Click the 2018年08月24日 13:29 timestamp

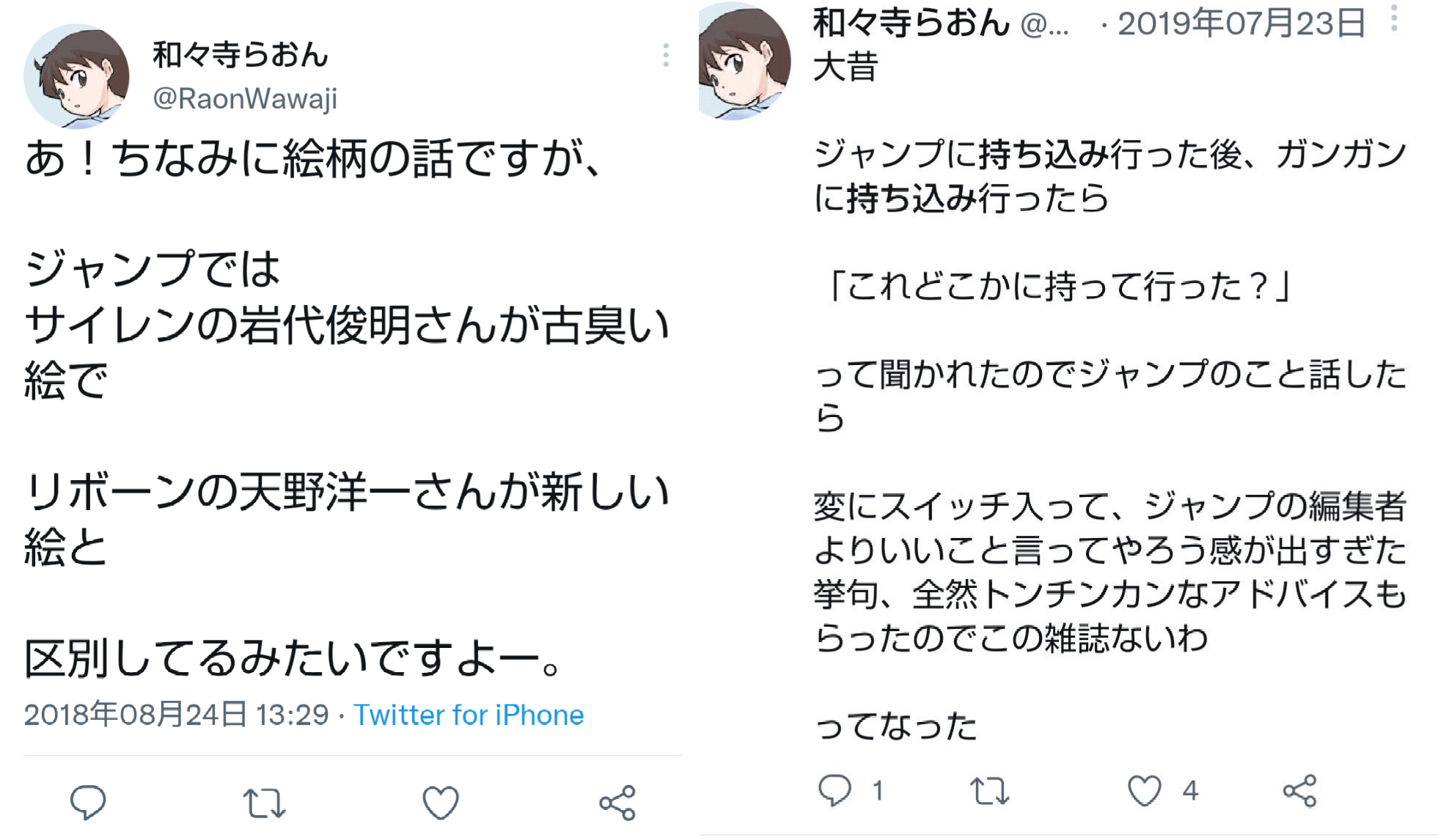pos(177,715)
